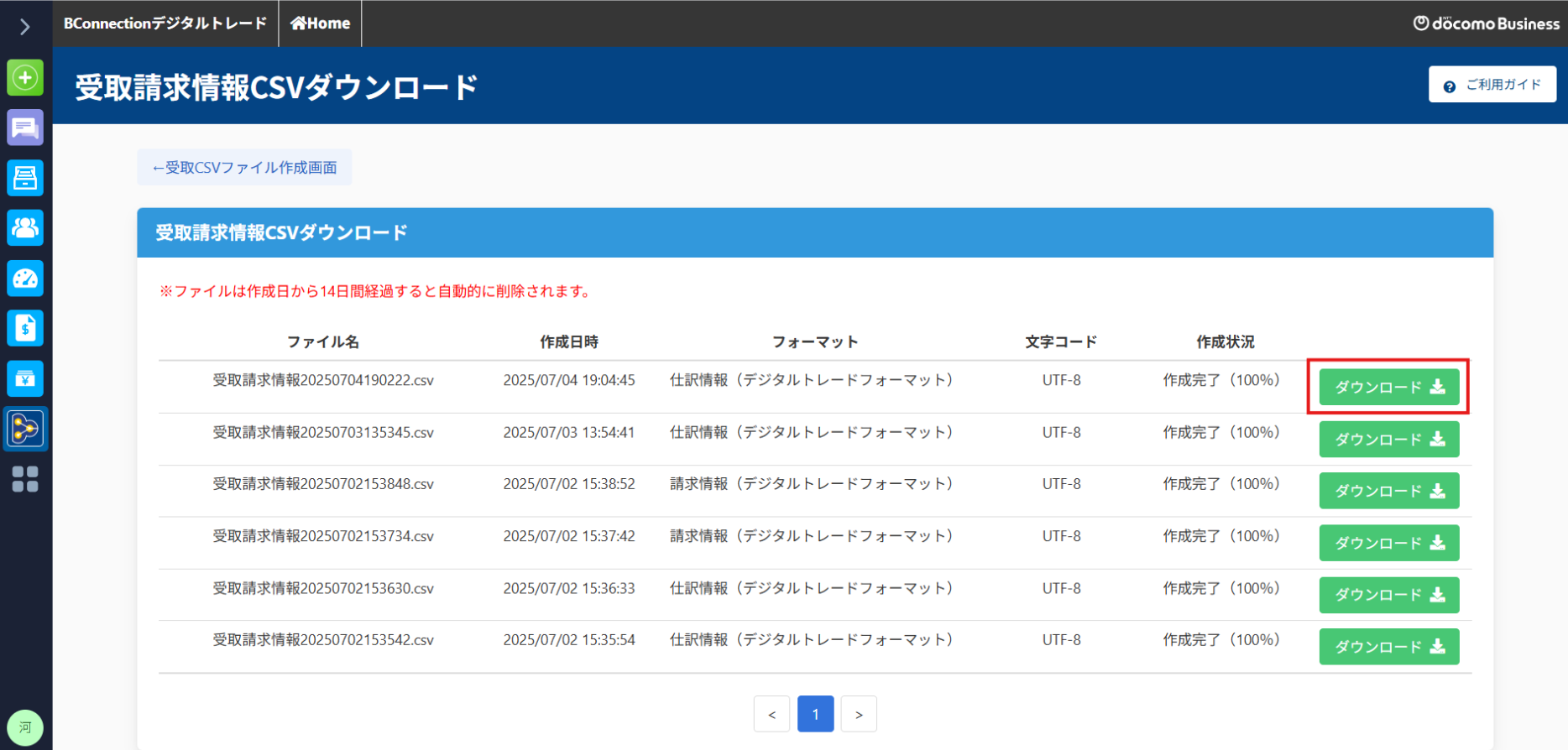Click the green plus create icon
1568x750 pixels.
[25, 78]
